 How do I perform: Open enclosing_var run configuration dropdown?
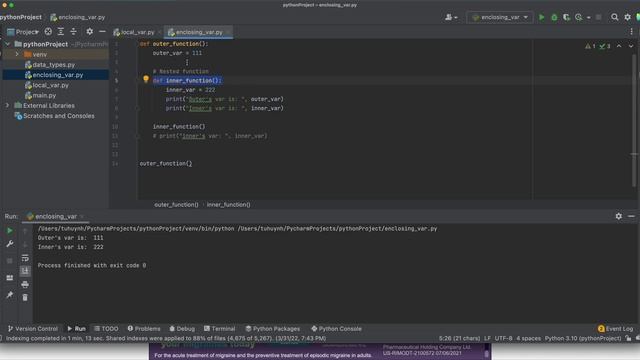coord(500,17)
